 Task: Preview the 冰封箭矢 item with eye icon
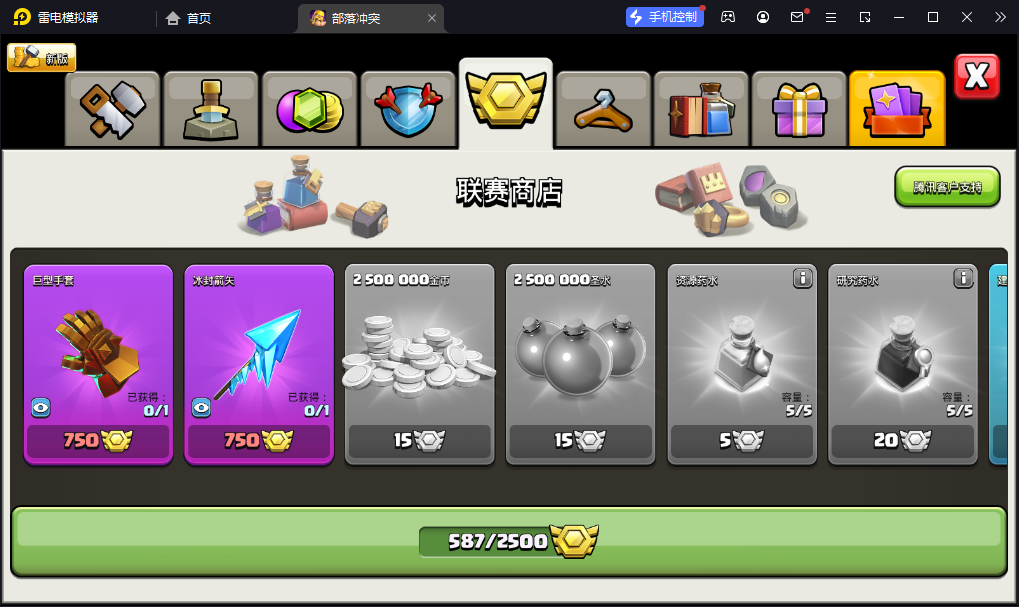(x=201, y=407)
